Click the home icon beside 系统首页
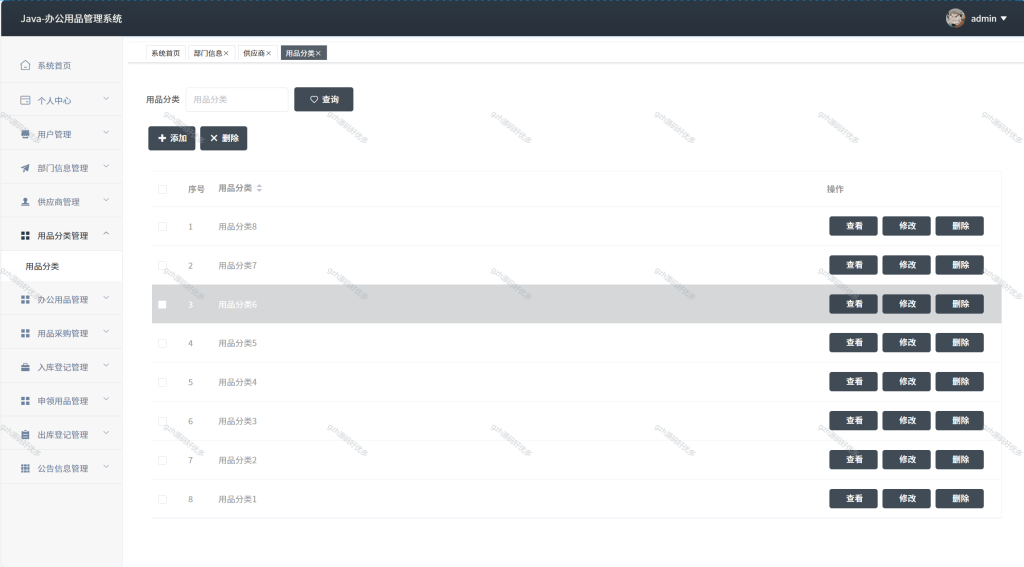 click(x=25, y=65)
